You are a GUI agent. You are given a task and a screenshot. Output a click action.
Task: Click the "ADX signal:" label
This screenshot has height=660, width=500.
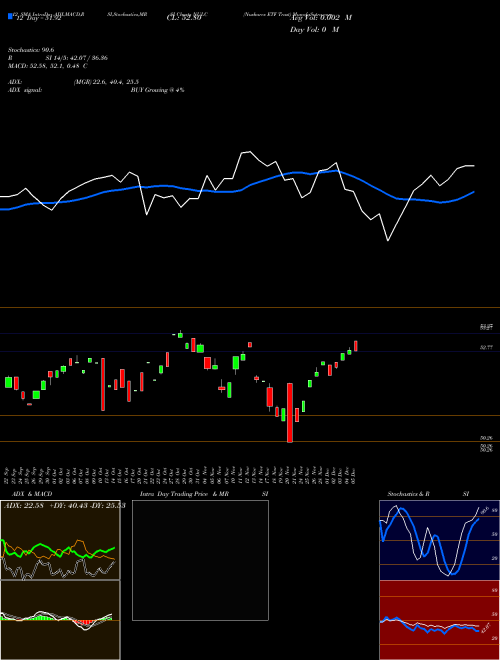click(x=25, y=90)
